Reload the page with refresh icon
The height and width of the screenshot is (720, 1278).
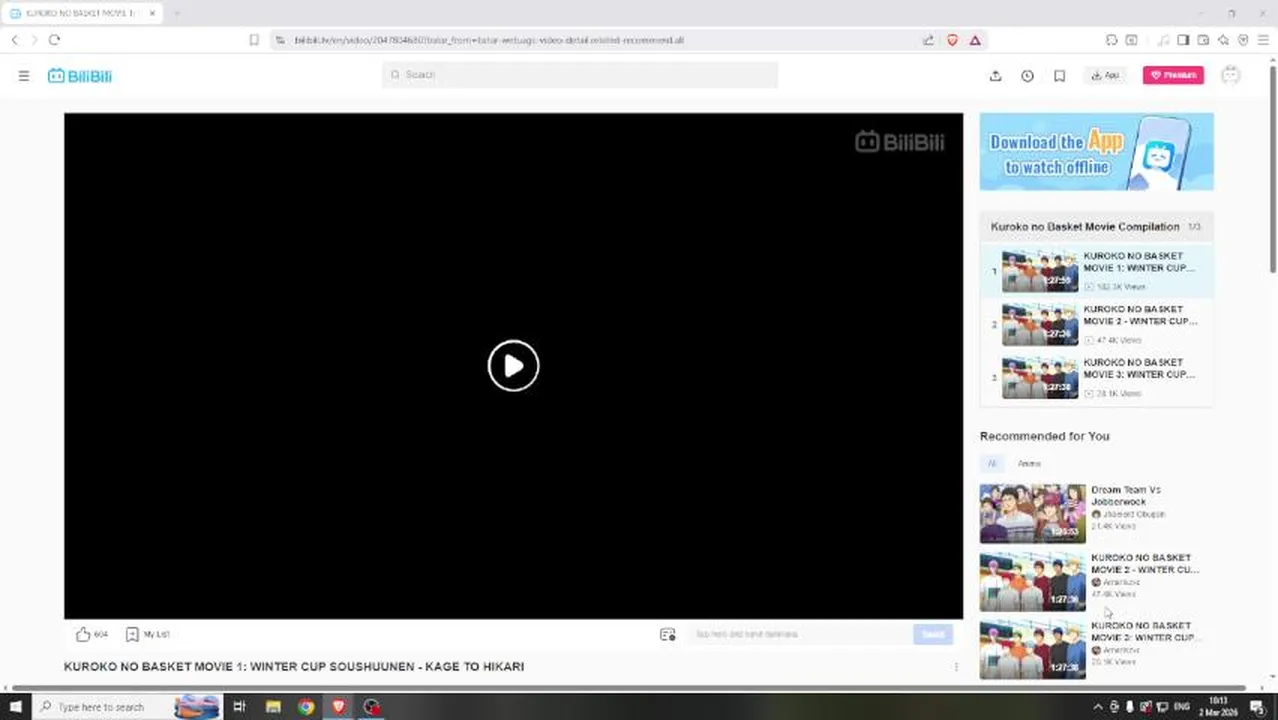point(54,40)
